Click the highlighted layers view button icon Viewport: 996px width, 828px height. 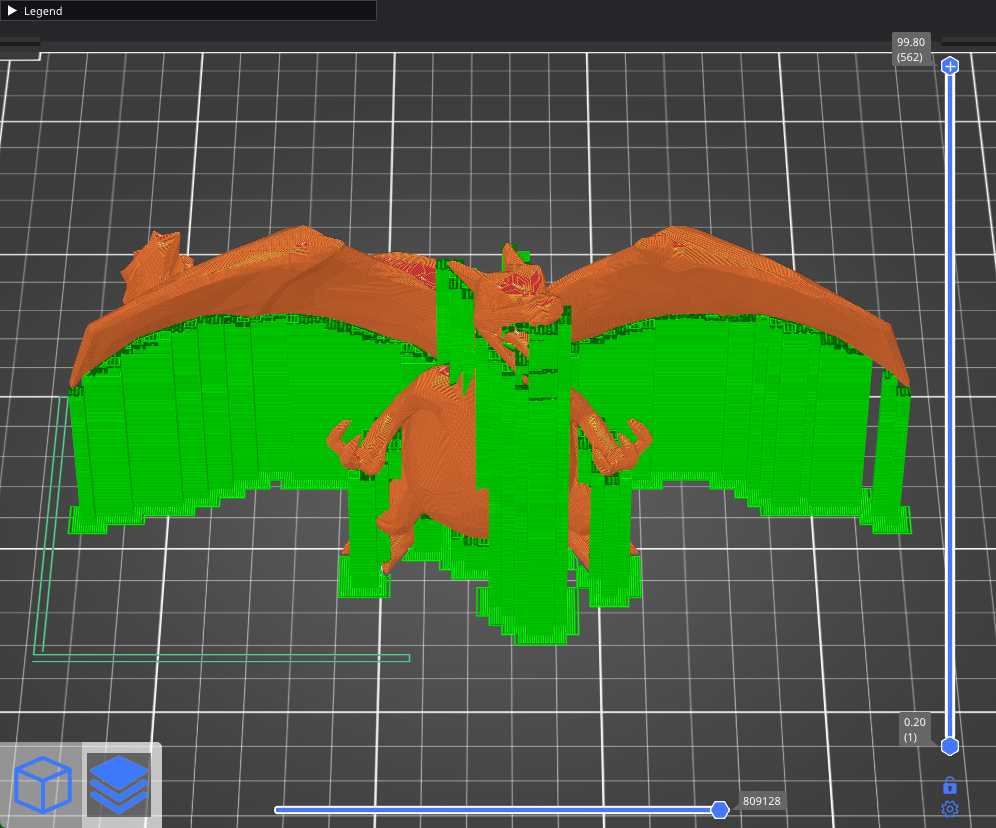pyautogui.click(x=119, y=784)
